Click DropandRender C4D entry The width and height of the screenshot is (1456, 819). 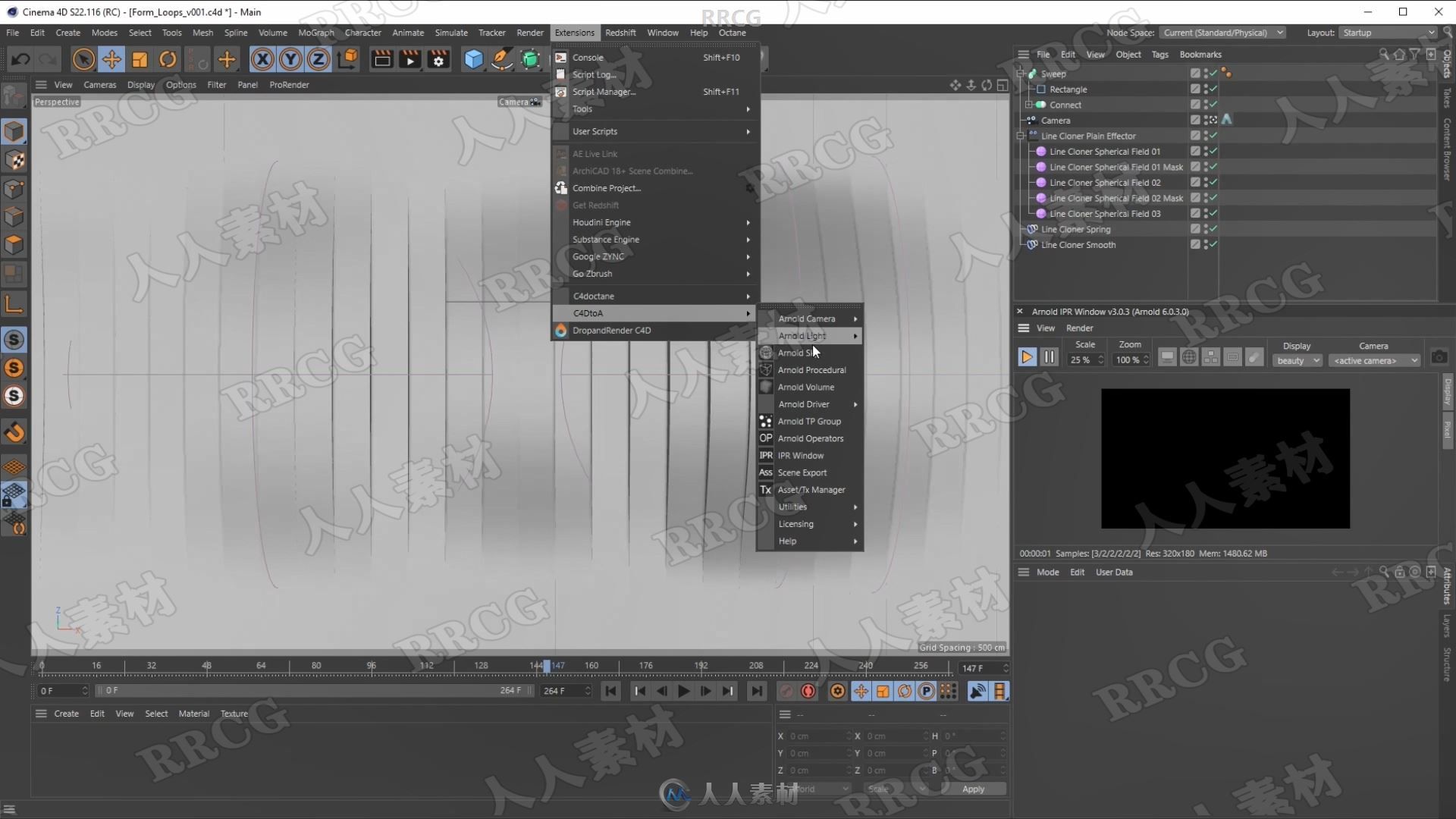coord(655,331)
